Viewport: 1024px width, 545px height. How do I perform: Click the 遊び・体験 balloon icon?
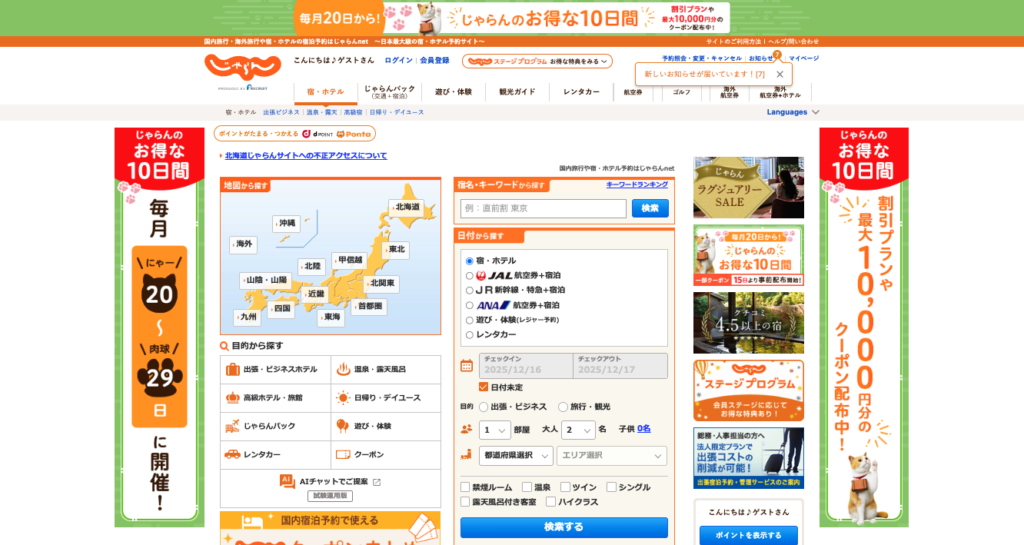(342, 426)
